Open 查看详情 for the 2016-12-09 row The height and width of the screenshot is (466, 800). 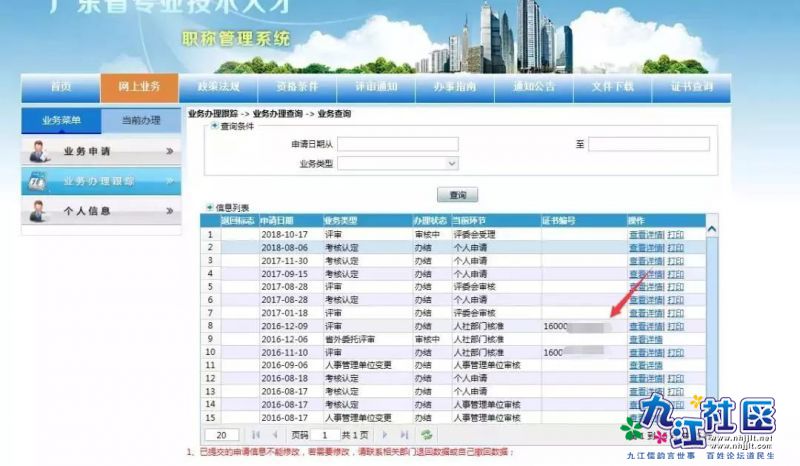coord(645,326)
